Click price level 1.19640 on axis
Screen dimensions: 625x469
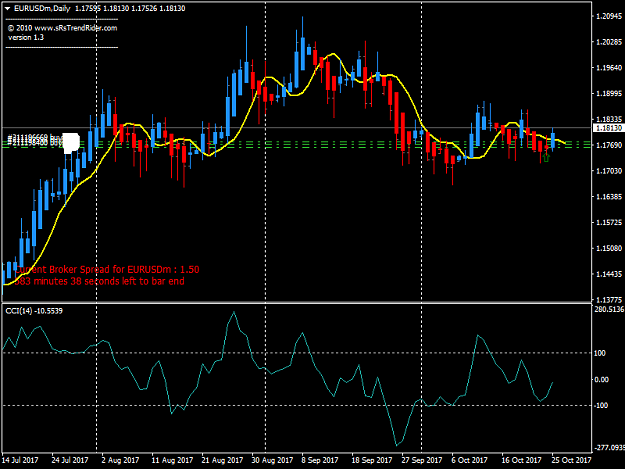[608, 68]
